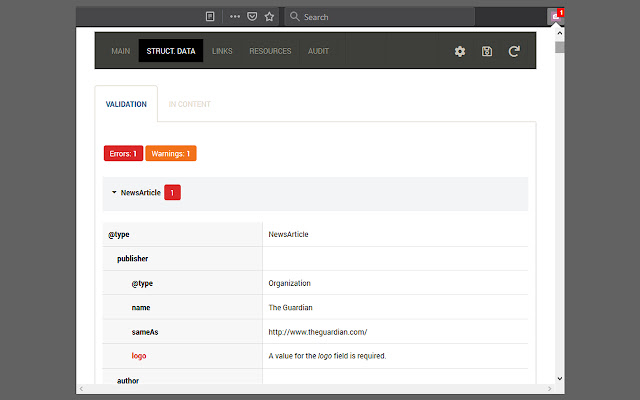Click the save report icon

(487, 51)
